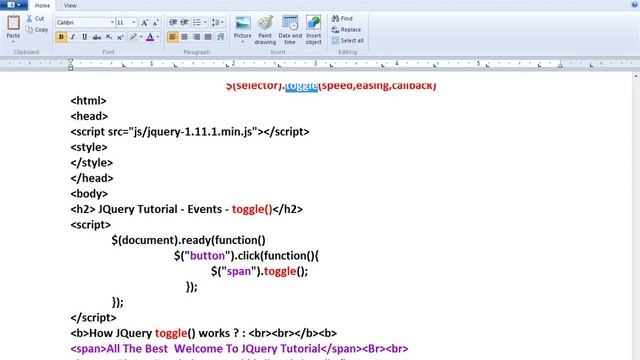The height and width of the screenshot is (360, 640).
Task: Toggle Strikethrough formatting
Action: coord(96,37)
